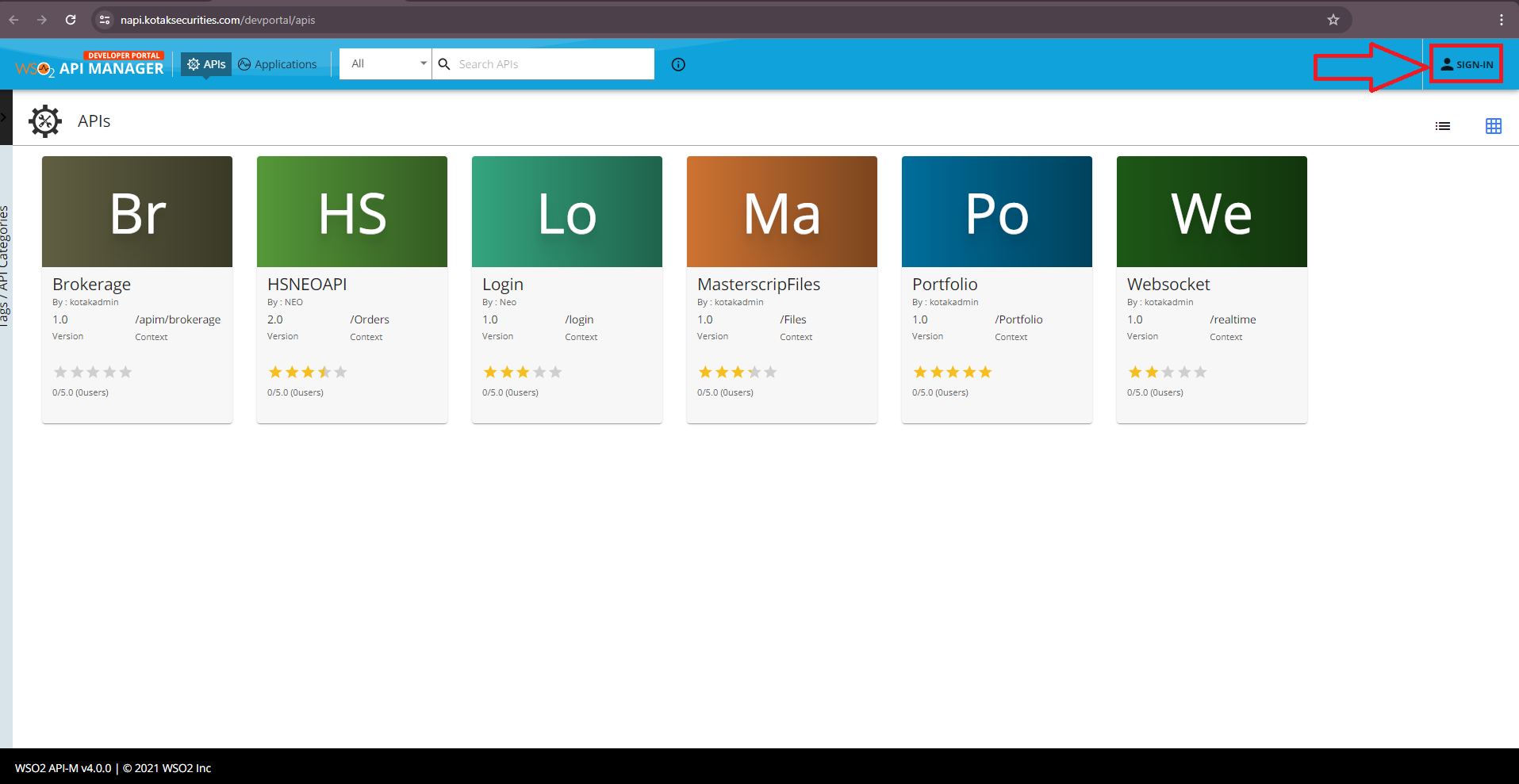
Task: Click the fifth star on Portfolio rating
Action: [x=985, y=372]
